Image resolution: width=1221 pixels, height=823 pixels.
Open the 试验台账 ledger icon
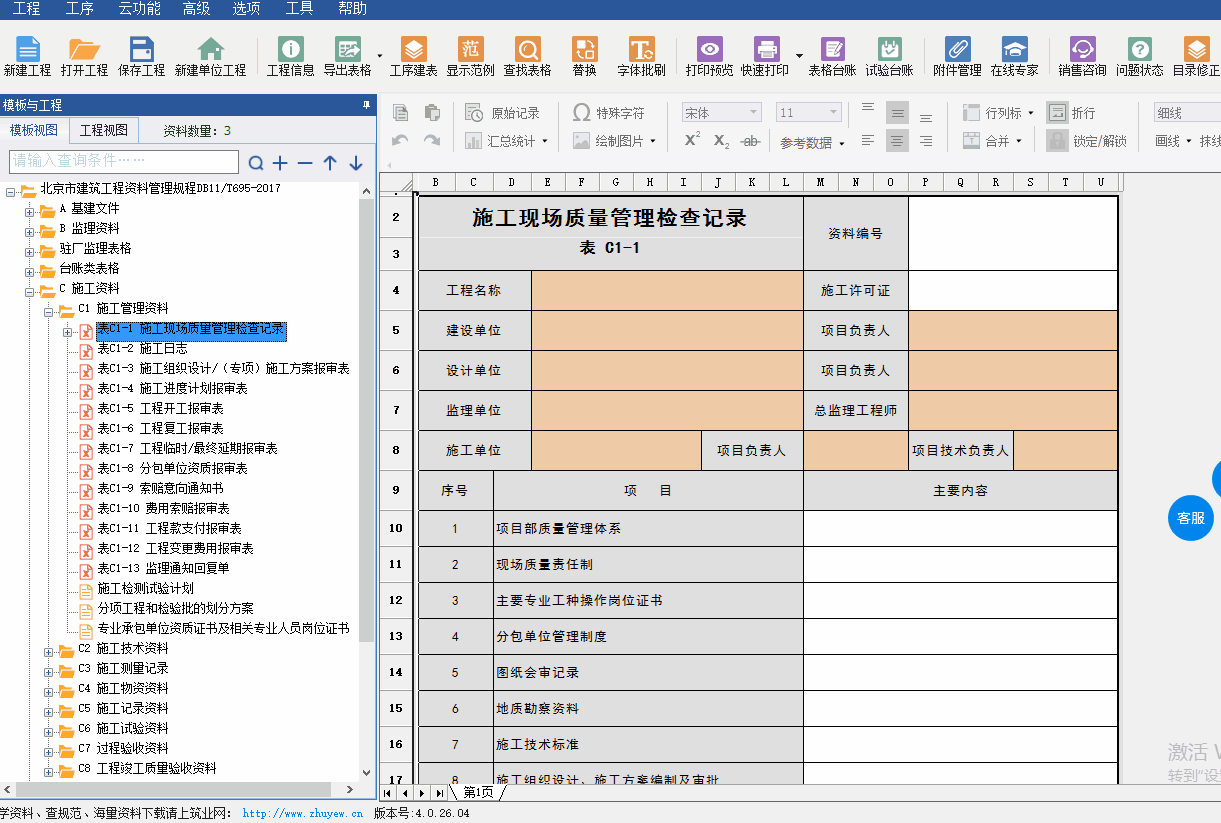click(889, 56)
